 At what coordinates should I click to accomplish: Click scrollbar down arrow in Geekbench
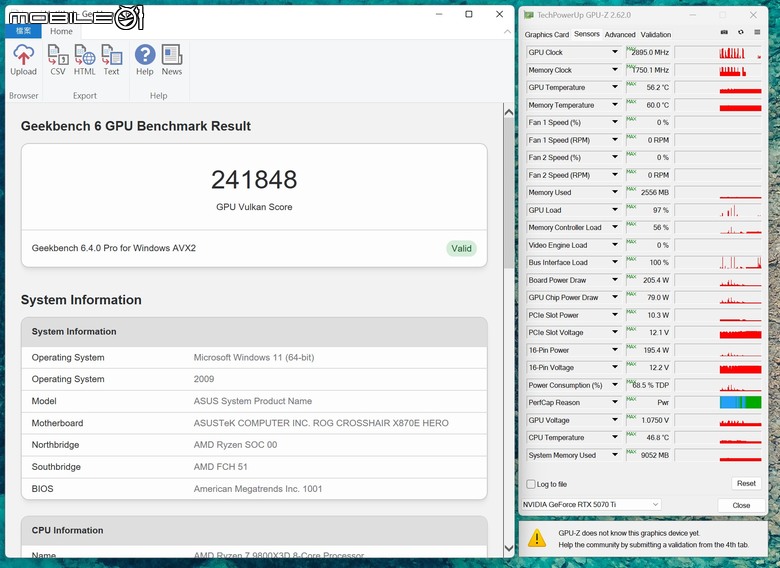click(508, 548)
